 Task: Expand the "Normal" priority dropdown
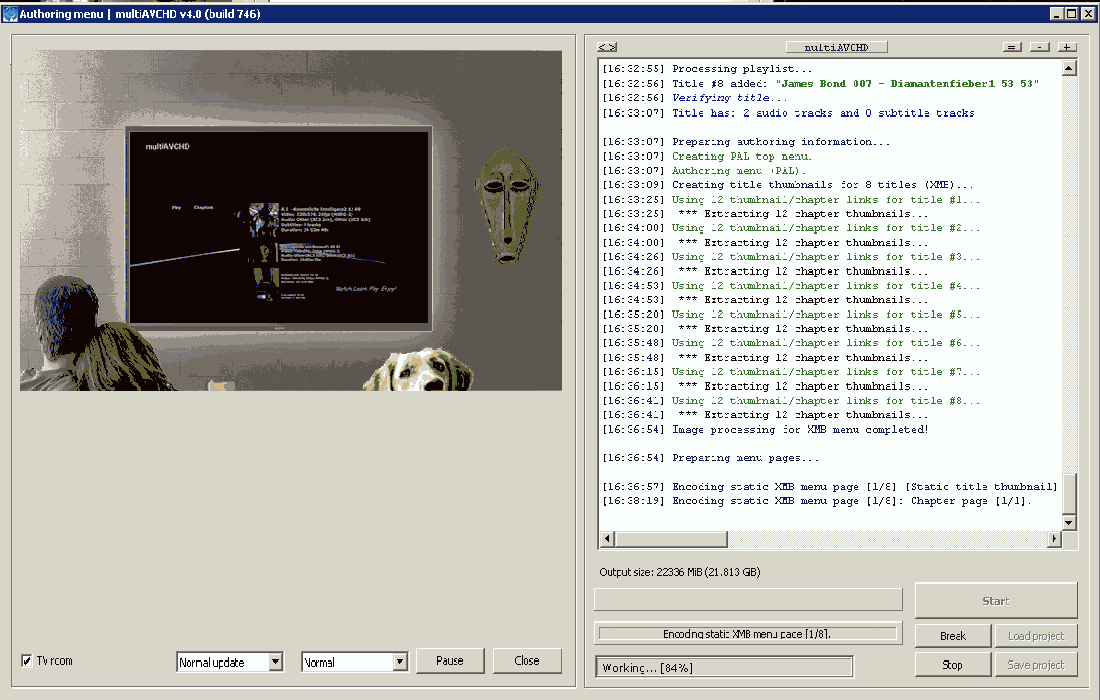(400, 662)
